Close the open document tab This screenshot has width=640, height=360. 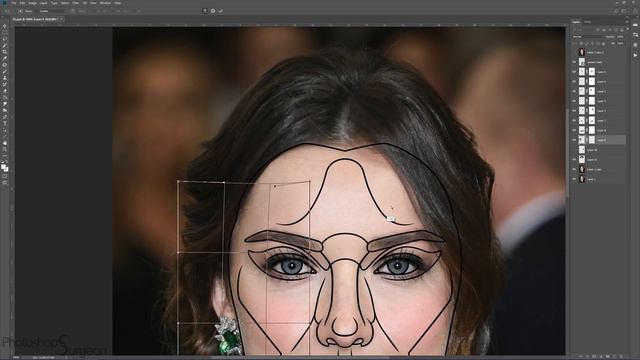61,19
